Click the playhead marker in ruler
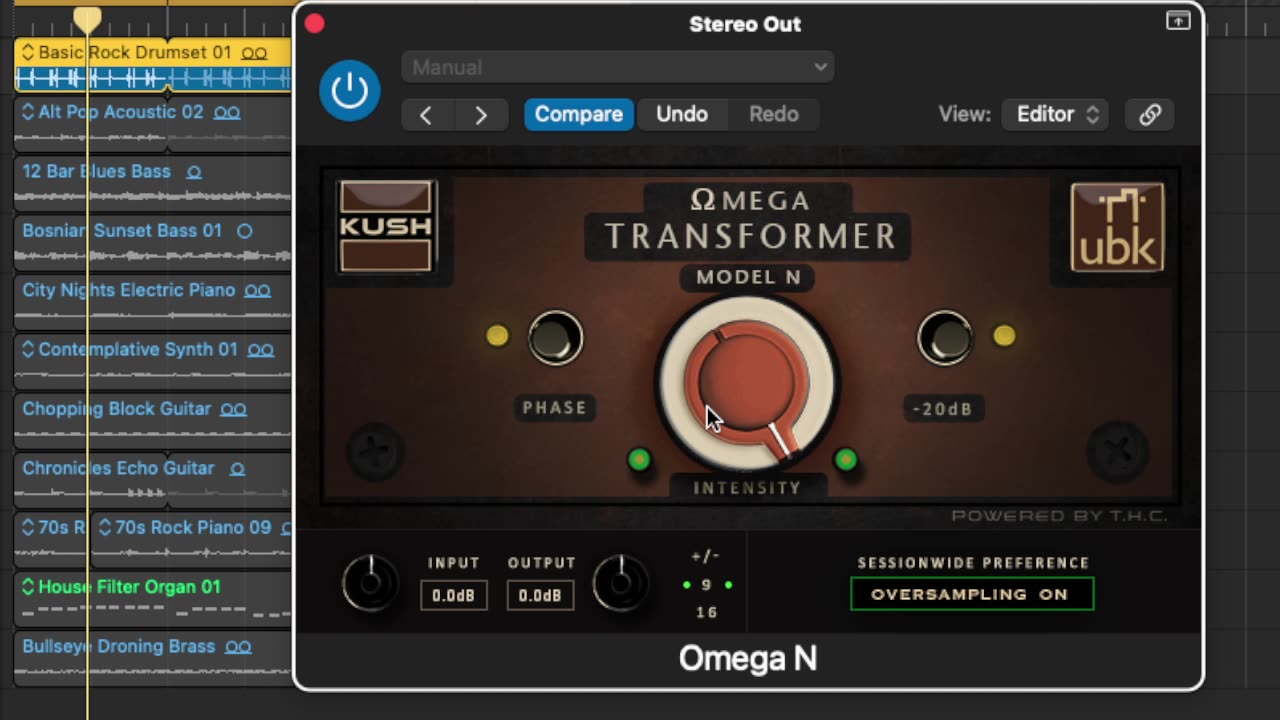Viewport: 1280px width, 720px height. point(87,19)
